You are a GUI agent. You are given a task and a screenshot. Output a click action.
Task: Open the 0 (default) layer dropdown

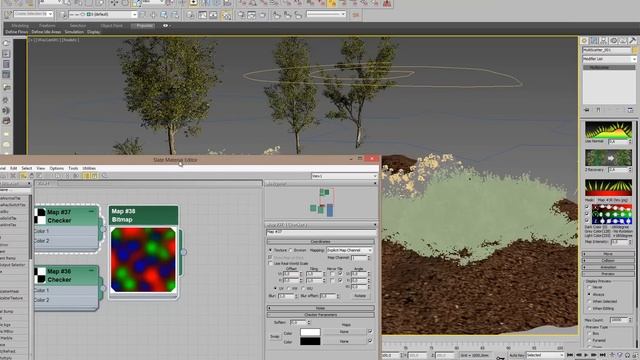[x=102, y=14]
